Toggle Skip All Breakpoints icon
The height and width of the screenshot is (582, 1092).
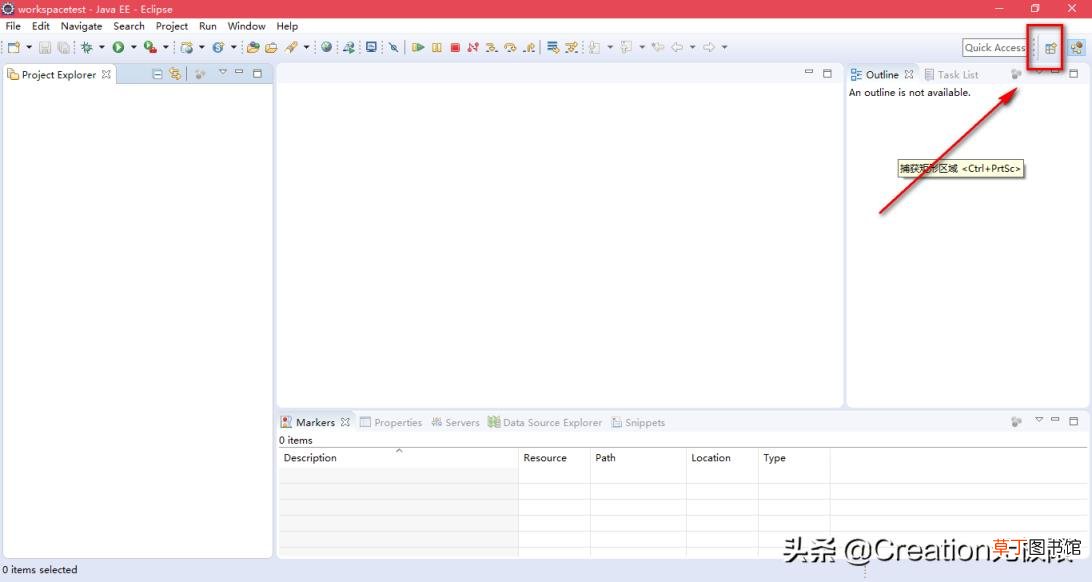pos(393,47)
